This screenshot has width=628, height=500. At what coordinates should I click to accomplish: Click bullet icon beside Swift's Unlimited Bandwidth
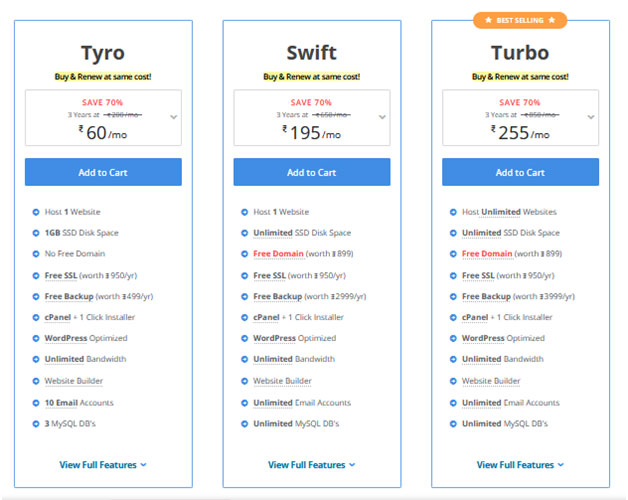pyautogui.click(x=245, y=360)
